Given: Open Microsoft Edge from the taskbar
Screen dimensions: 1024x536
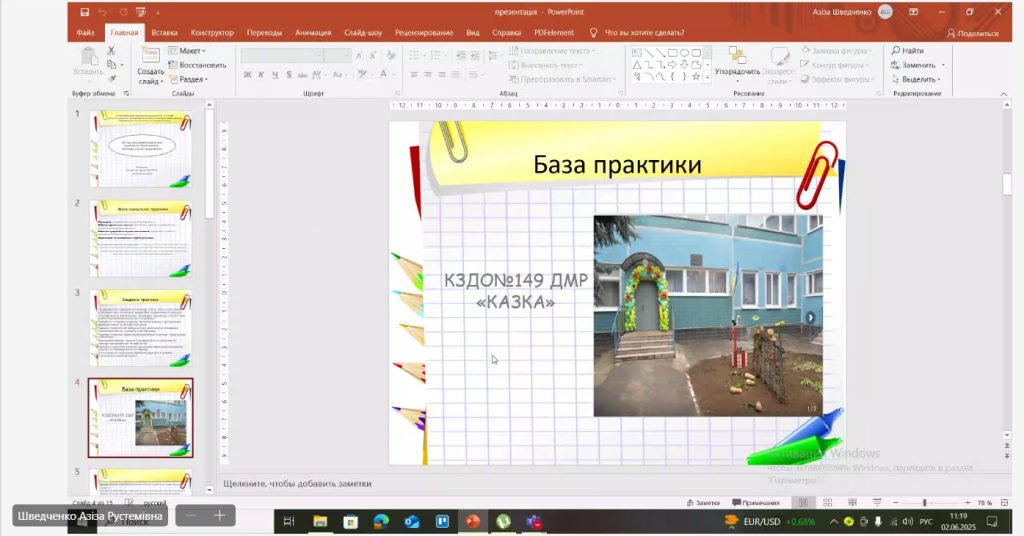Looking at the screenshot, I should [x=381, y=521].
